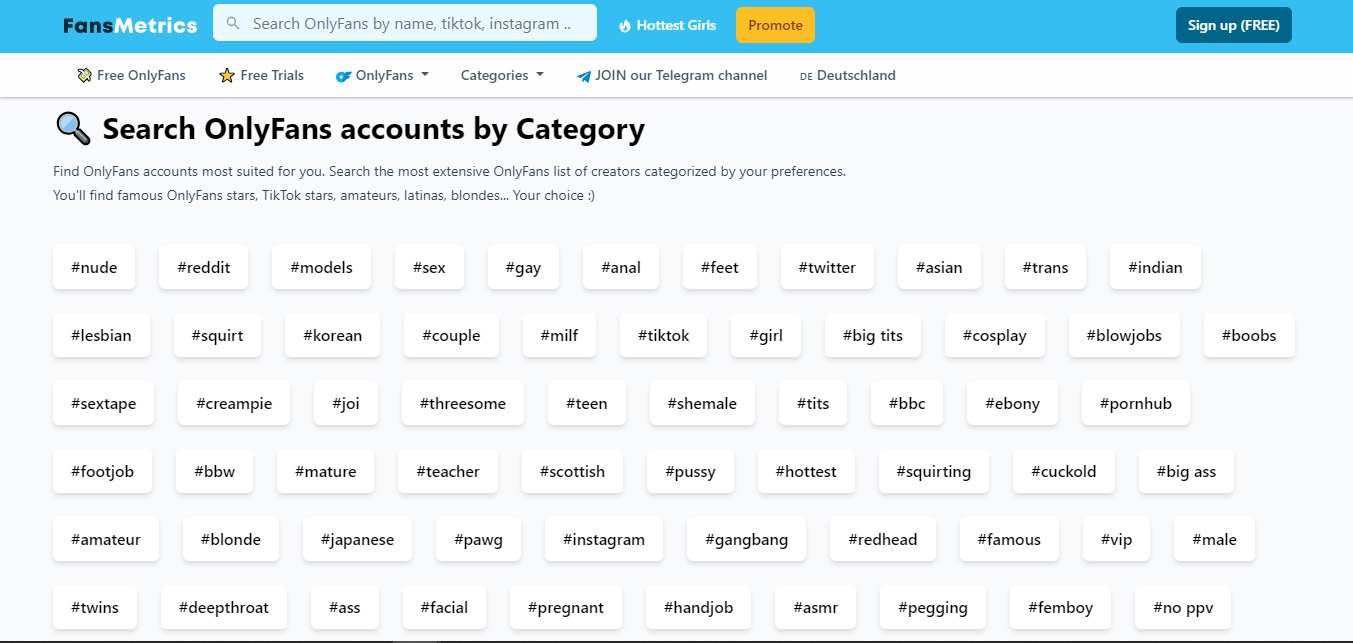Select the #blonde category tag

pos(231,539)
